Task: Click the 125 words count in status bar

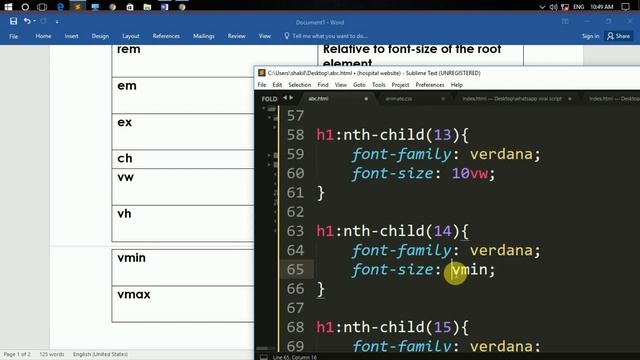Action: pyautogui.click(x=52, y=354)
